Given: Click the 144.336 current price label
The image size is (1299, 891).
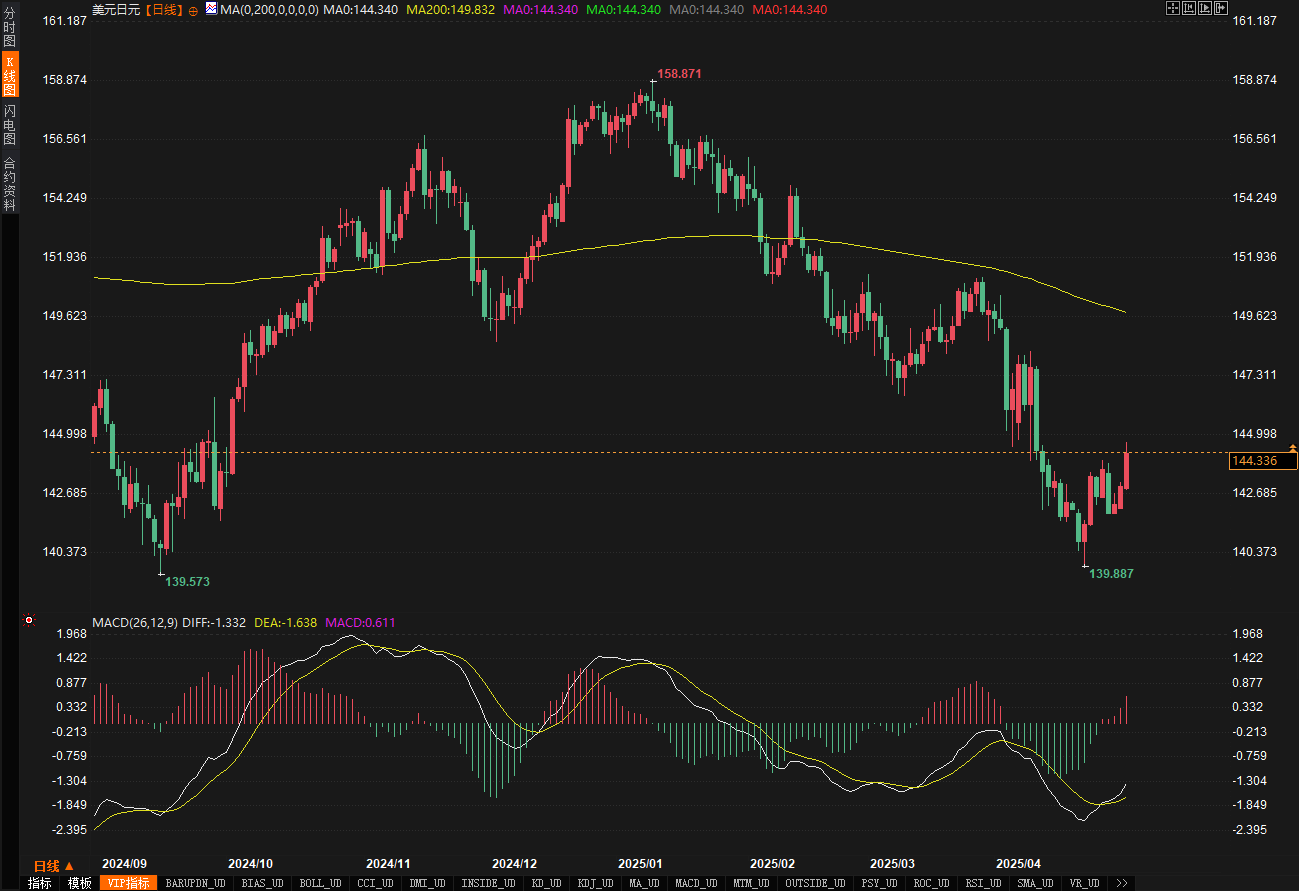Looking at the screenshot, I should (x=1254, y=460).
